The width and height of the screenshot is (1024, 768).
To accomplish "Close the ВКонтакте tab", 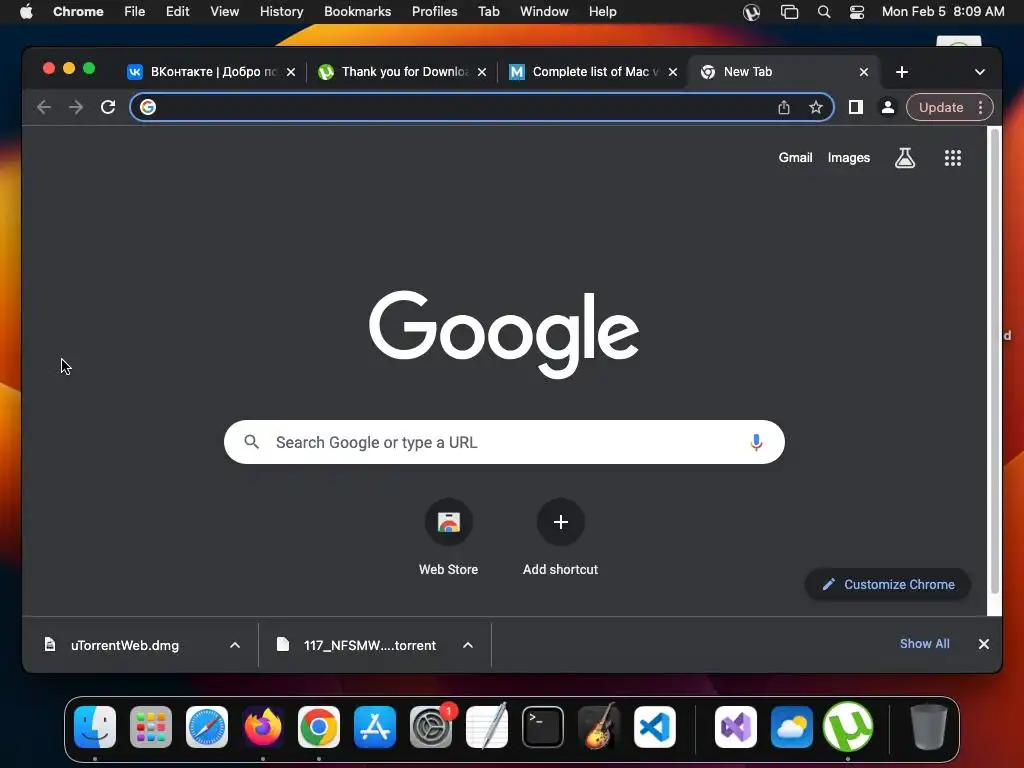I will (x=291, y=72).
